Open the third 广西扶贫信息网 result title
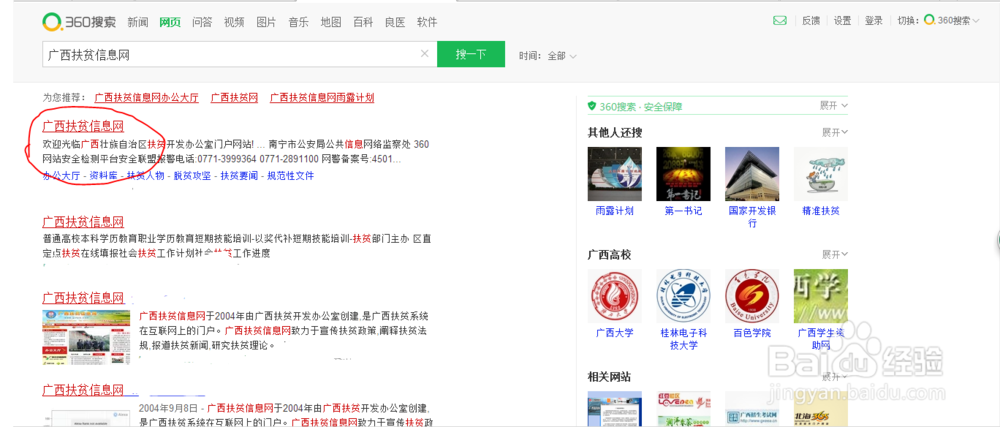 pyautogui.click(x=83, y=298)
